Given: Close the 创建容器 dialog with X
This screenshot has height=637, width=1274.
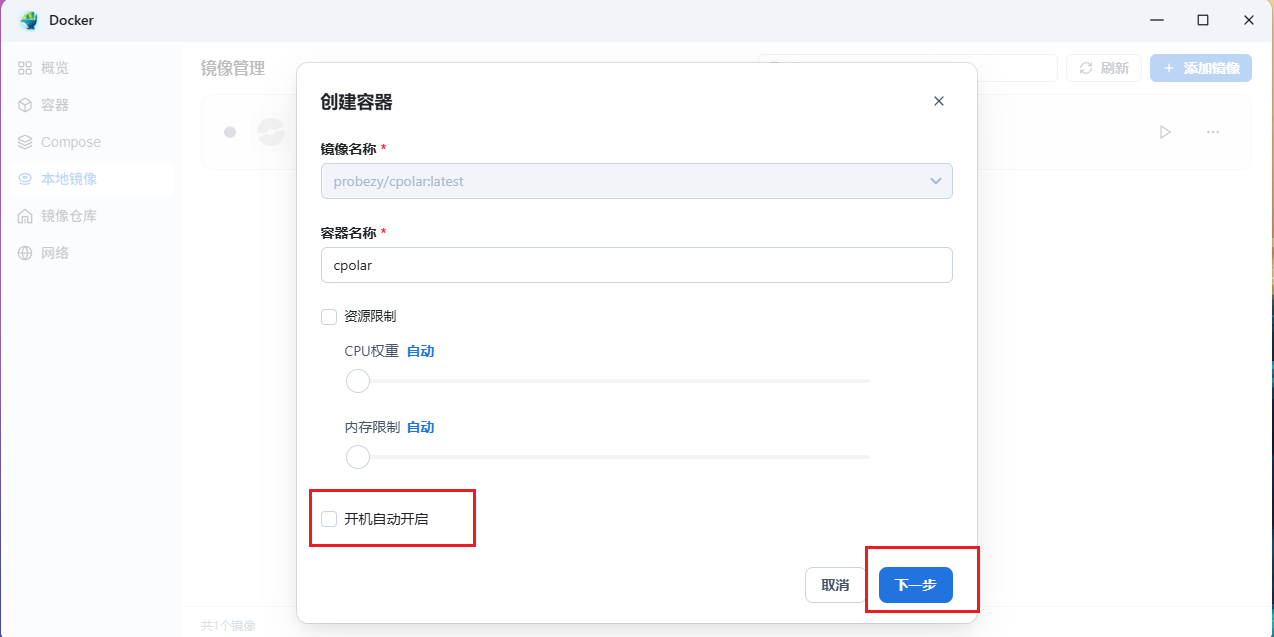Looking at the screenshot, I should pyautogui.click(x=938, y=101).
